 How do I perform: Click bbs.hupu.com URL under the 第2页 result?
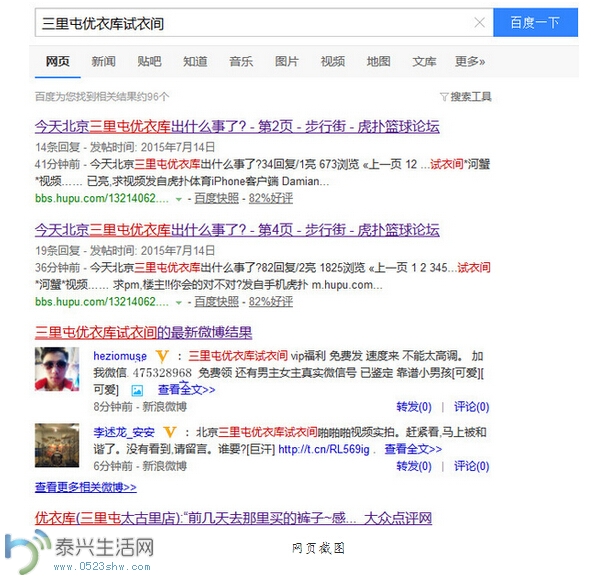point(102,198)
